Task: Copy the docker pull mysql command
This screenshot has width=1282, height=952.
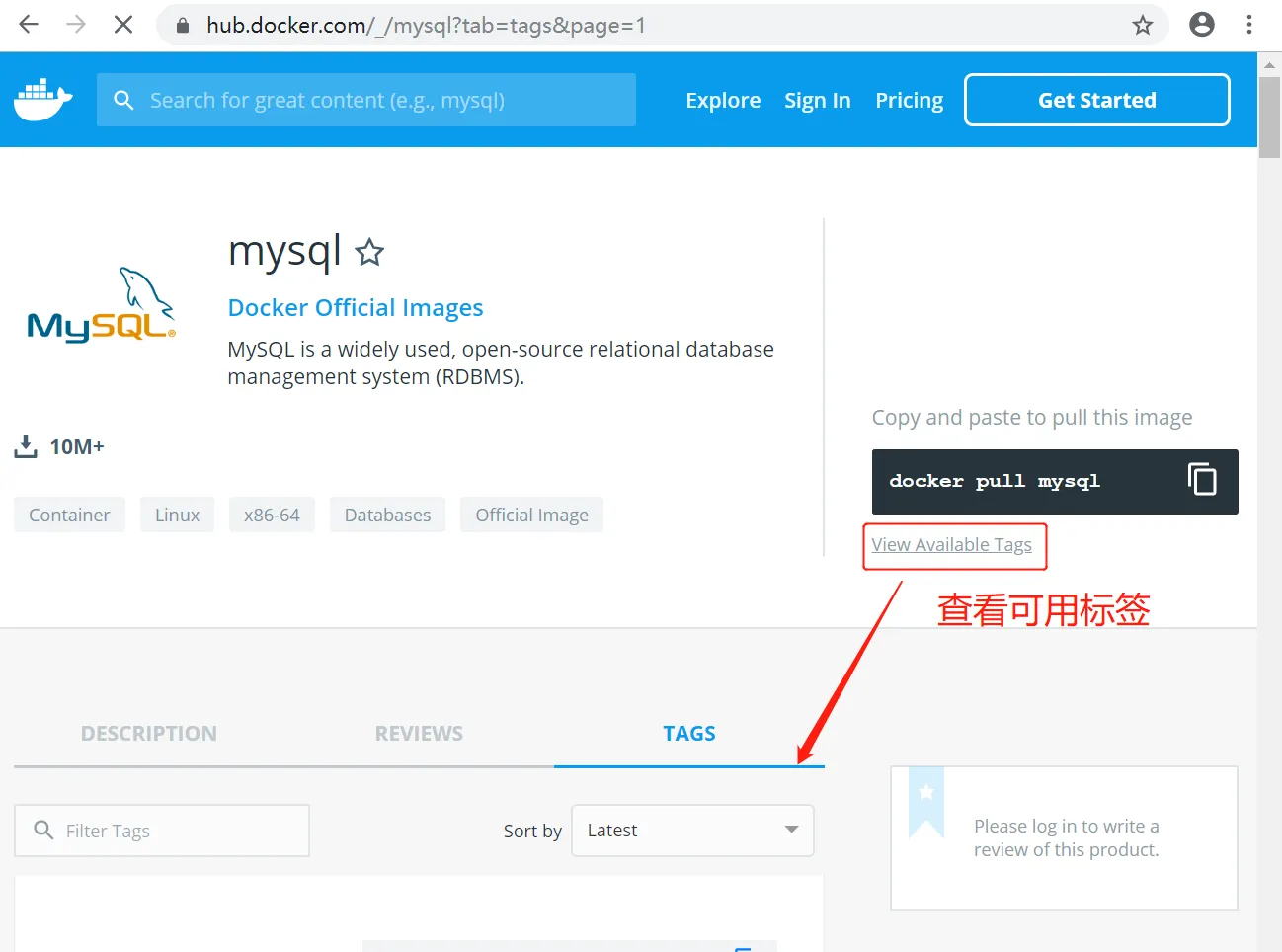Action: pos(1202,478)
